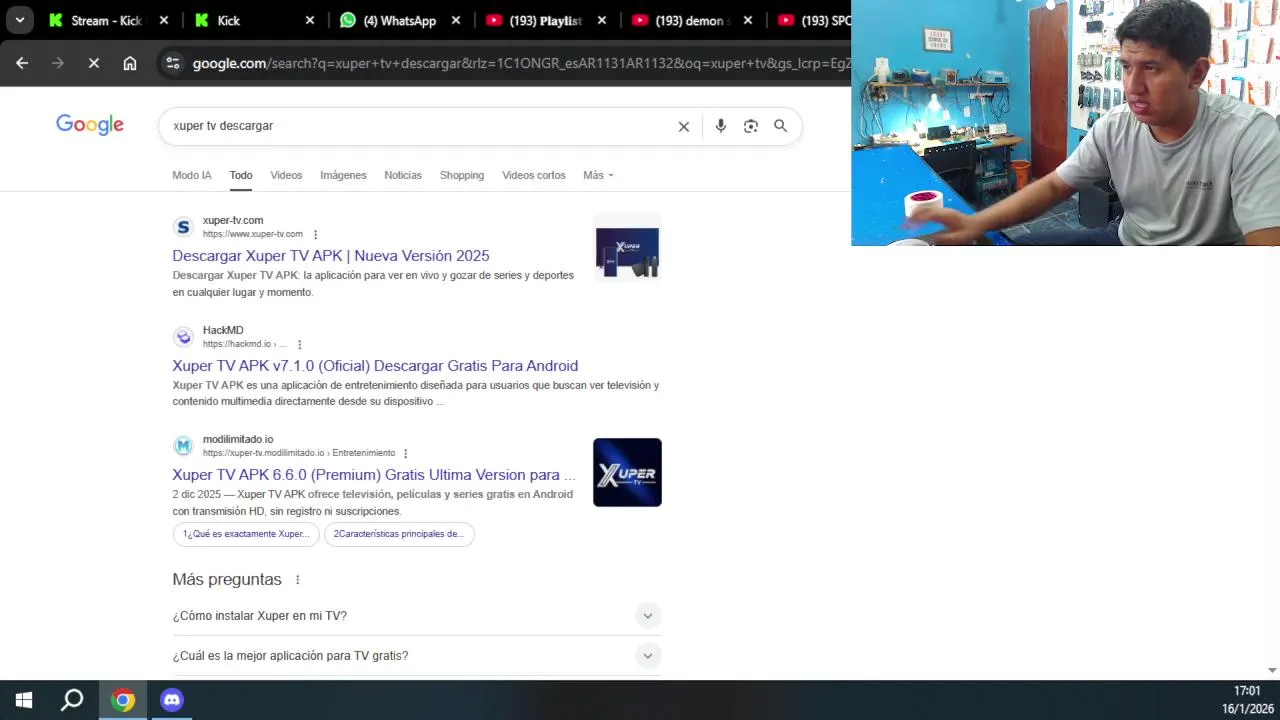Screen dimensions: 1280x720
Task: Open options menu for xuper-tv.com result
Action: (x=316, y=235)
